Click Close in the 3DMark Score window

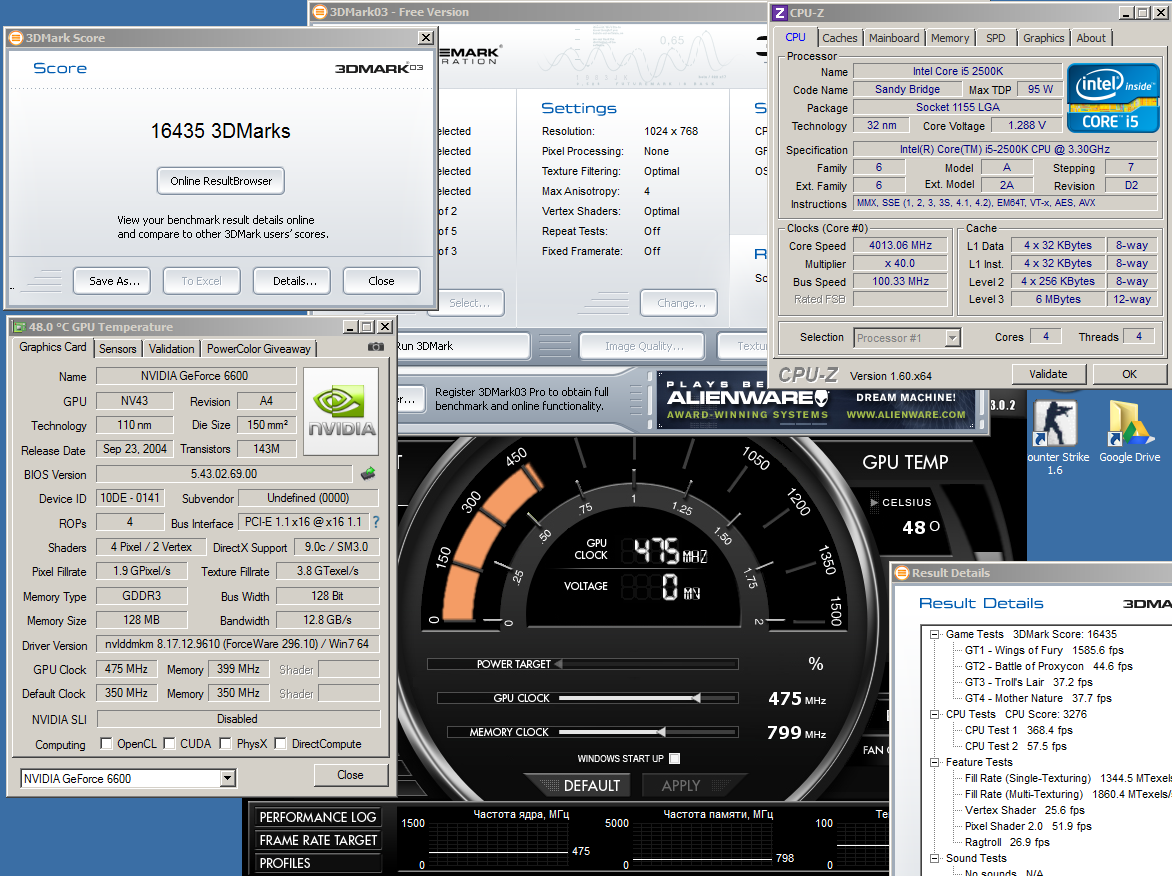[x=381, y=281]
